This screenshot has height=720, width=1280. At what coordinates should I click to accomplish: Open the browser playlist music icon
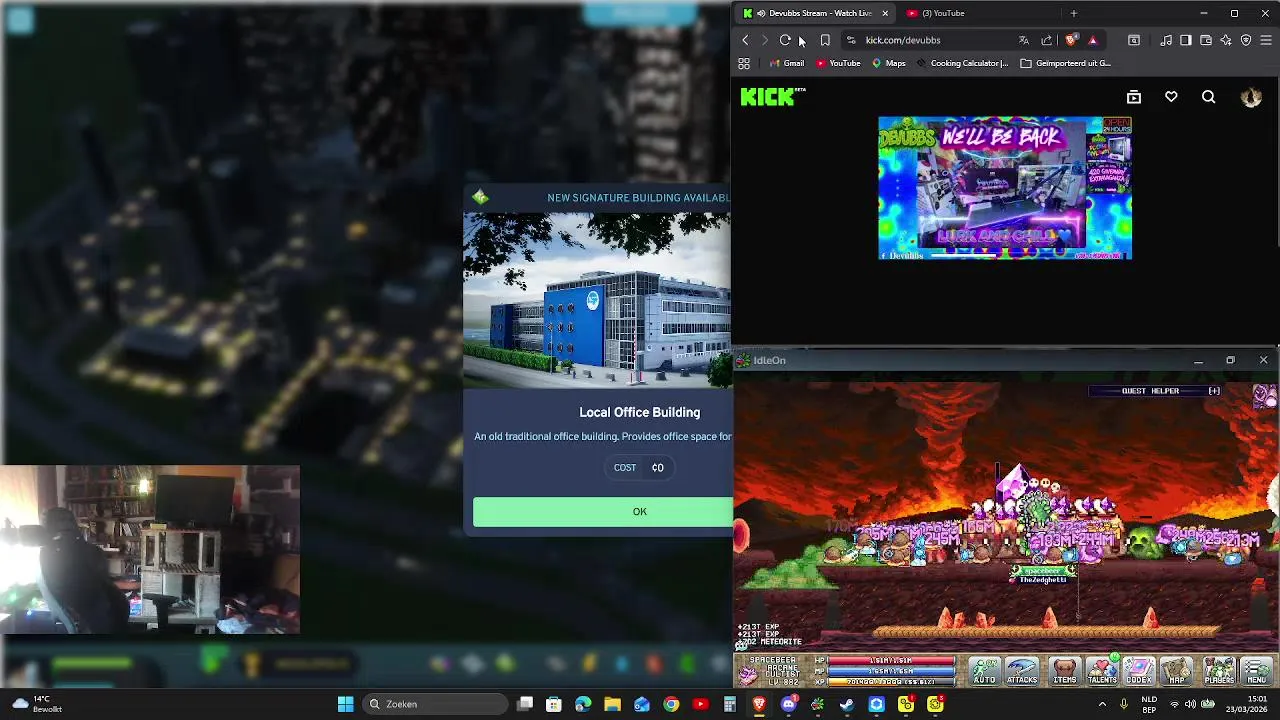[1166, 40]
